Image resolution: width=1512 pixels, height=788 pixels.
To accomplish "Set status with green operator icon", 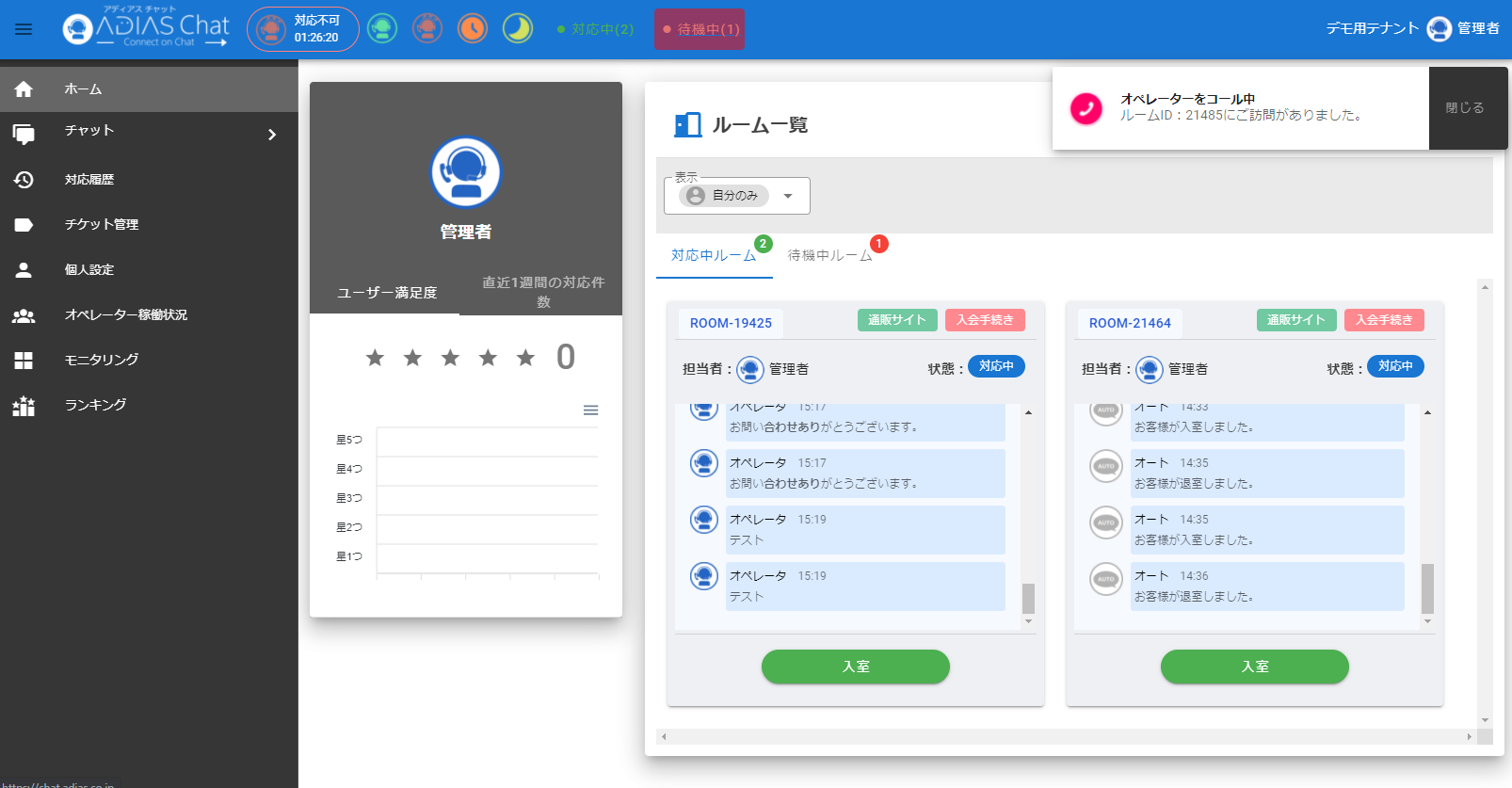I will pyautogui.click(x=382, y=29).
